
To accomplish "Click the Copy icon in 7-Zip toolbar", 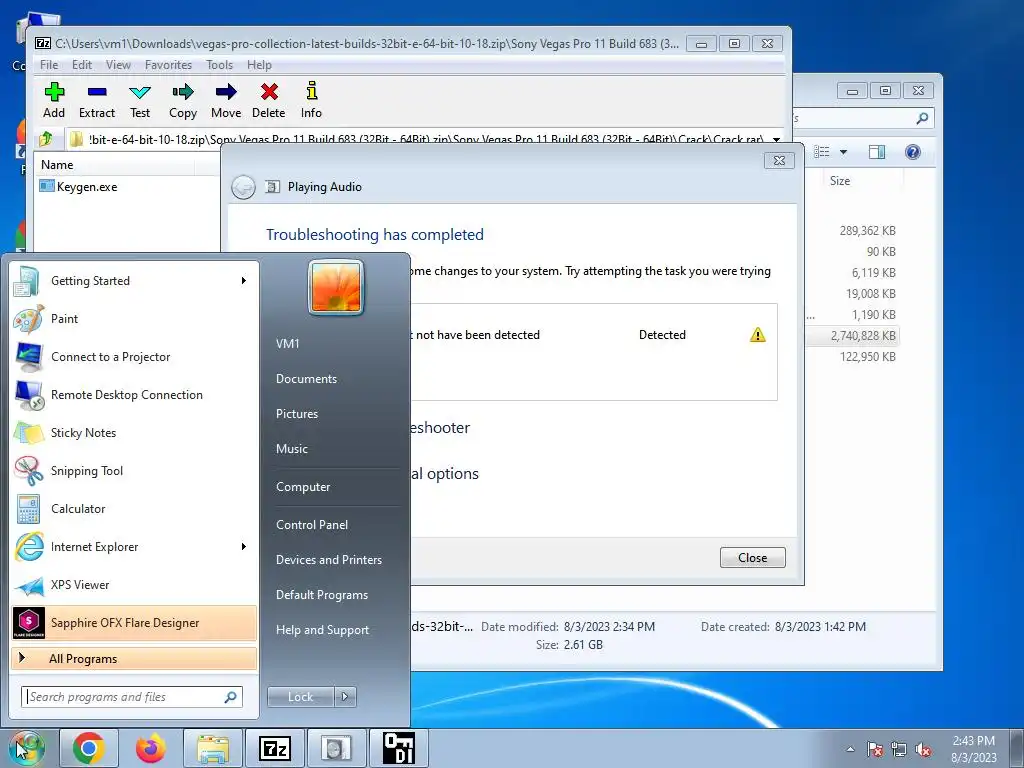I will pyautogui.click(x=183, y=101).
